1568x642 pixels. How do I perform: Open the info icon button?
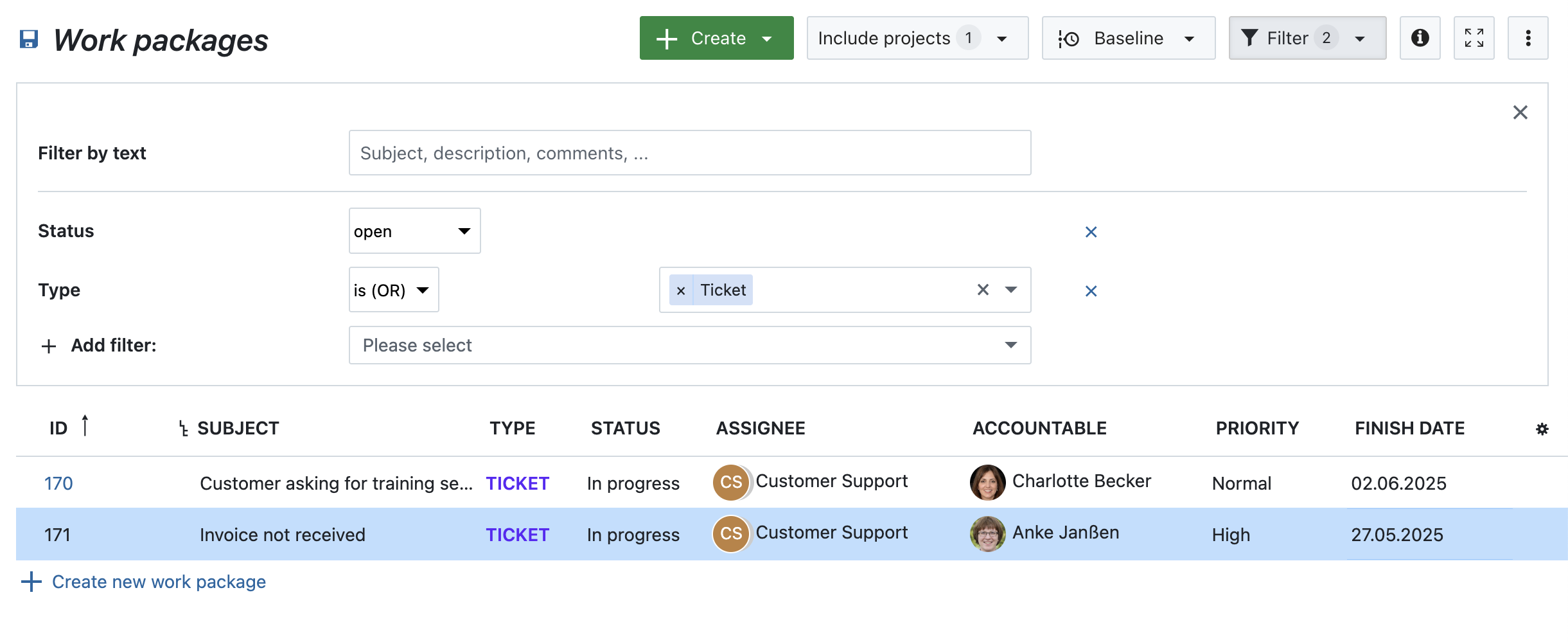click(1420, 38)
